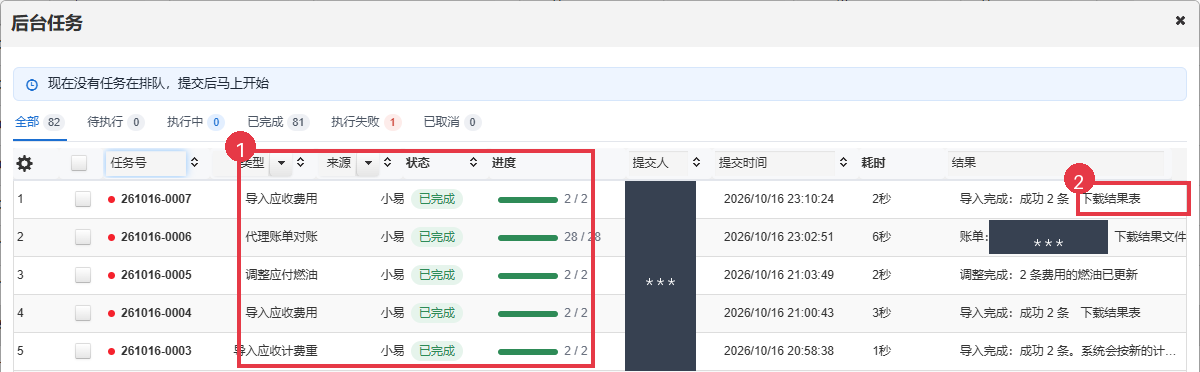Click sort arrows beside 提交时间 column
This screenshot has height=372, width=1200.
point(843,162)
